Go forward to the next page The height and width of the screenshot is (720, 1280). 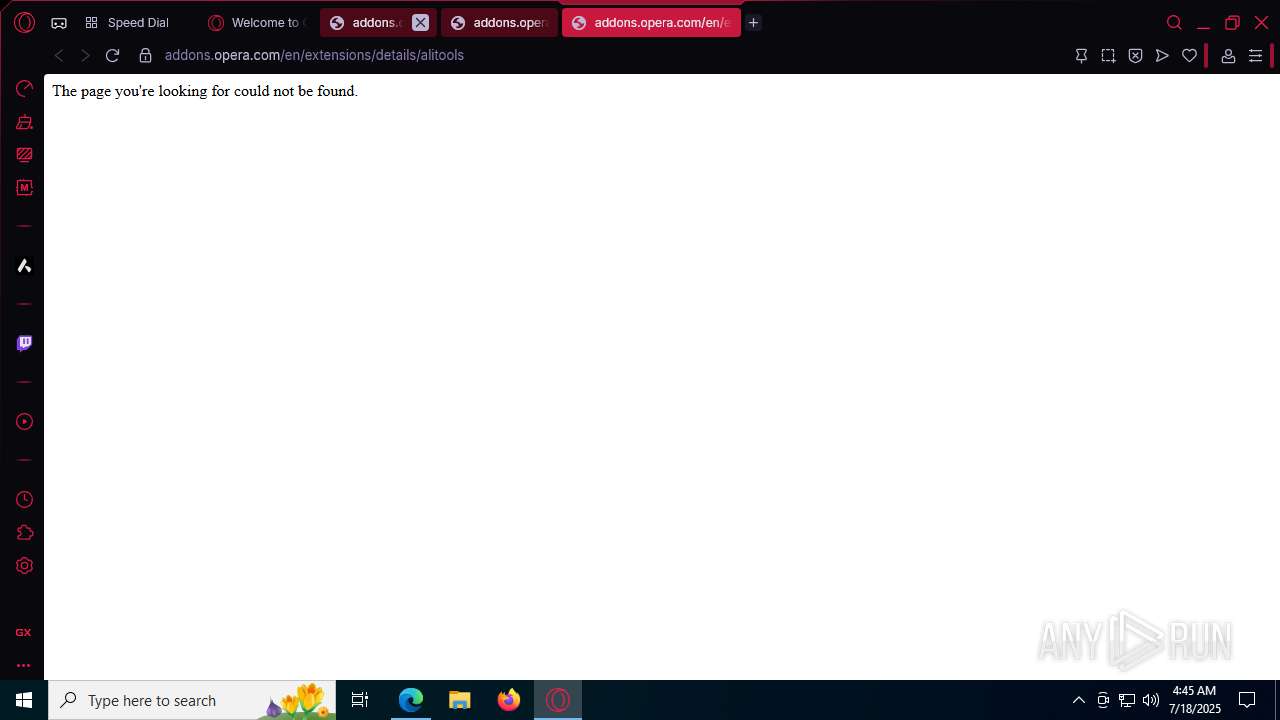coord(85,56)
